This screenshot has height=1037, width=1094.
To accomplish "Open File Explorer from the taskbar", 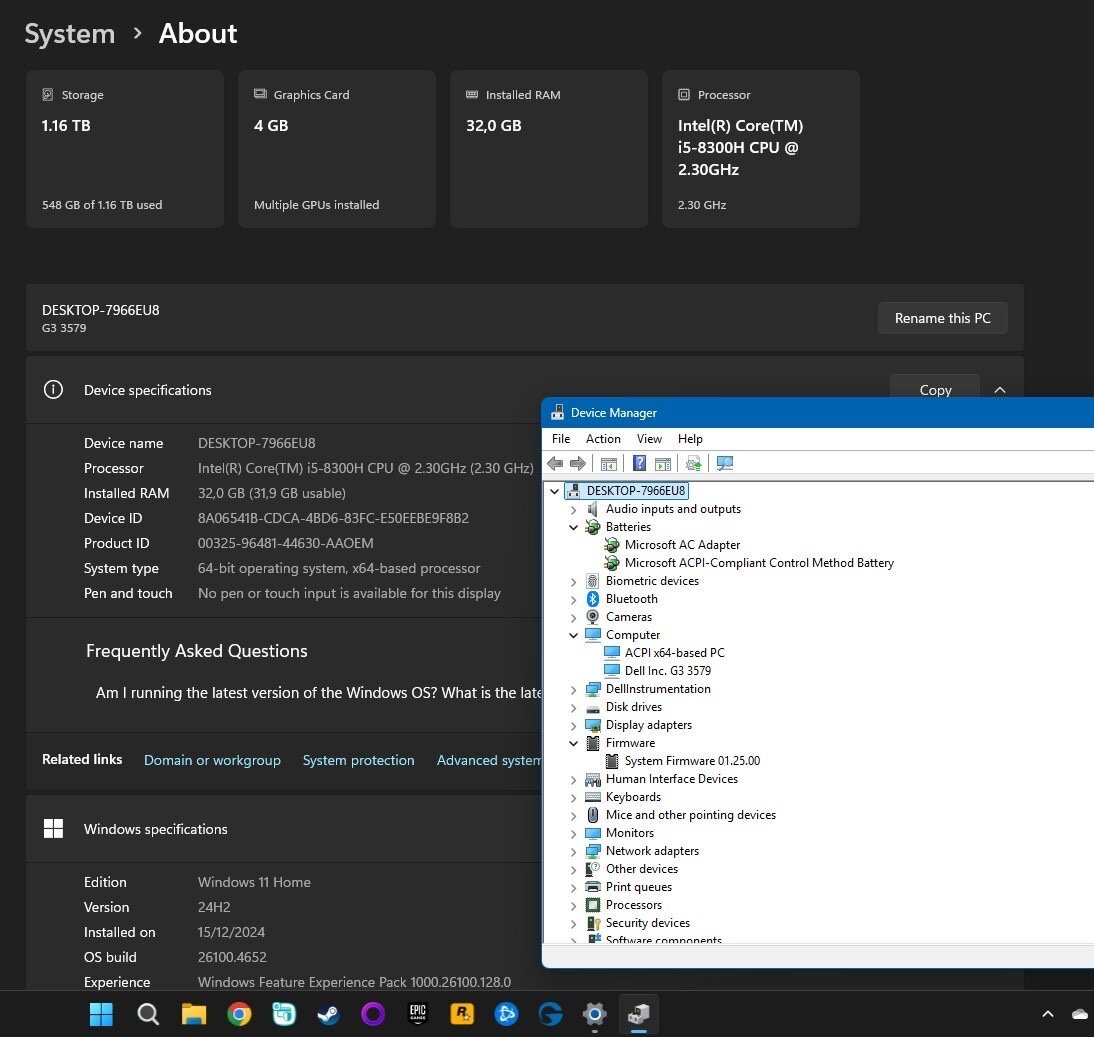I will (x=194, y=1014).
